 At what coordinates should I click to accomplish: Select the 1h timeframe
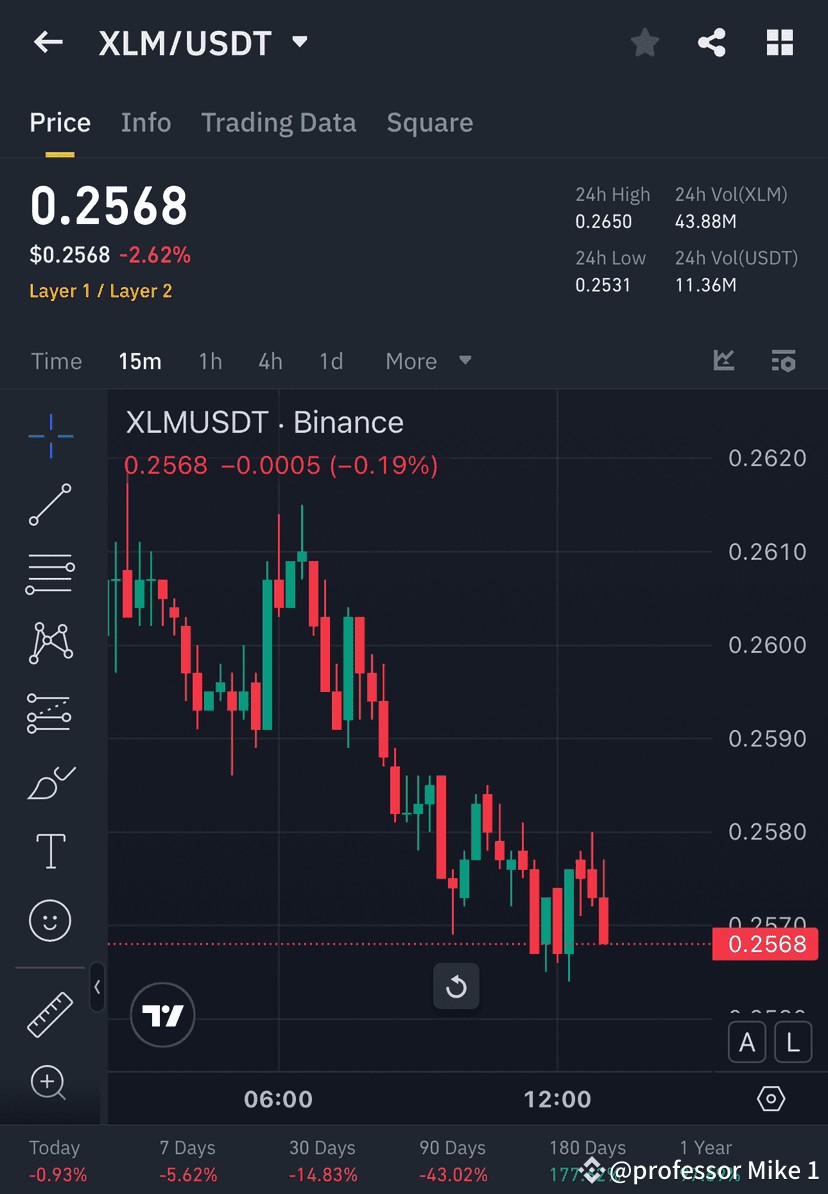(x=210, y=361)
